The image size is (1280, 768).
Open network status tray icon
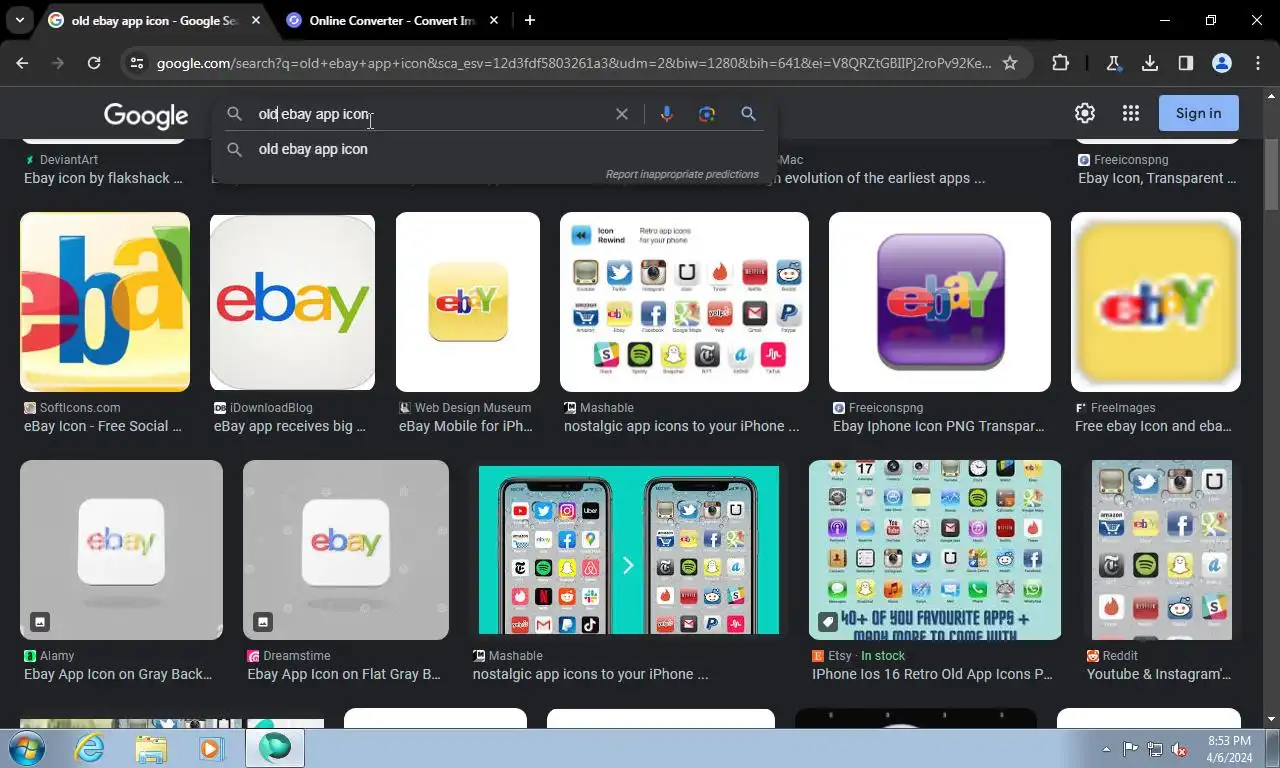[x=1155, y=749]
